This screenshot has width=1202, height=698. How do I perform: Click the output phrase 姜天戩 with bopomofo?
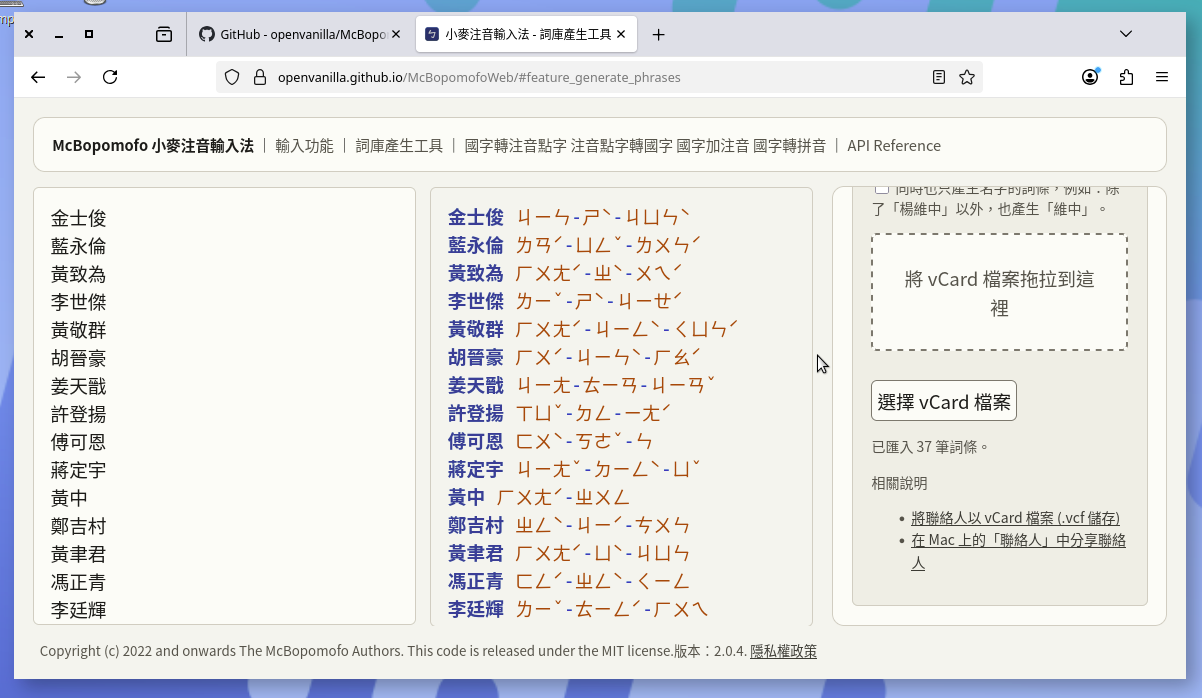pos(582,385)
